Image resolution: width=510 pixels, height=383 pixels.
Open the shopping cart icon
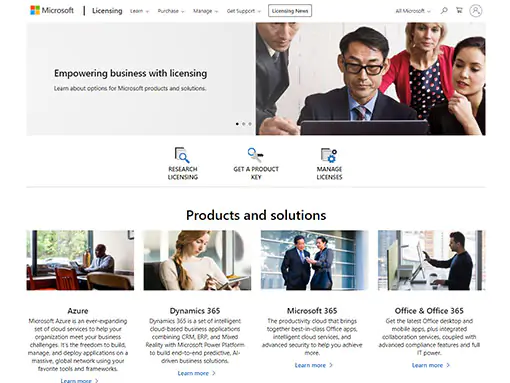point(459,10)
